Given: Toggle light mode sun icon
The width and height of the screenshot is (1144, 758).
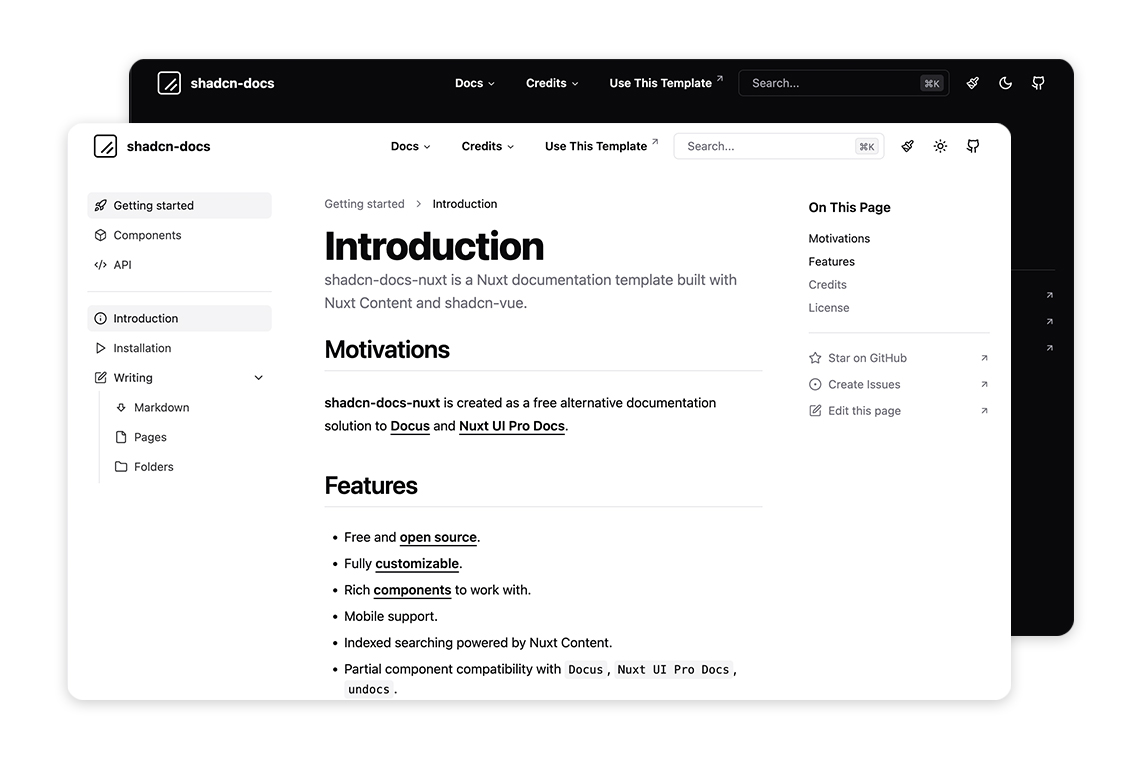Looking at the screenshot, I should [940, 146].
